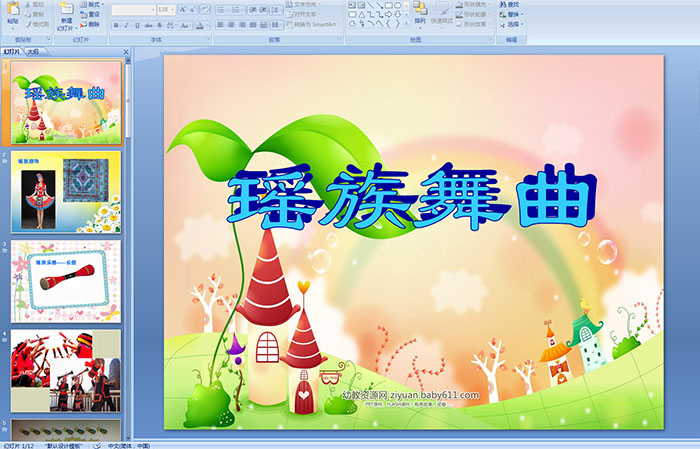The width and height of the screenshot is (700, 449).
Task: Click the Shrink Font icon
Action: (193, 9)
